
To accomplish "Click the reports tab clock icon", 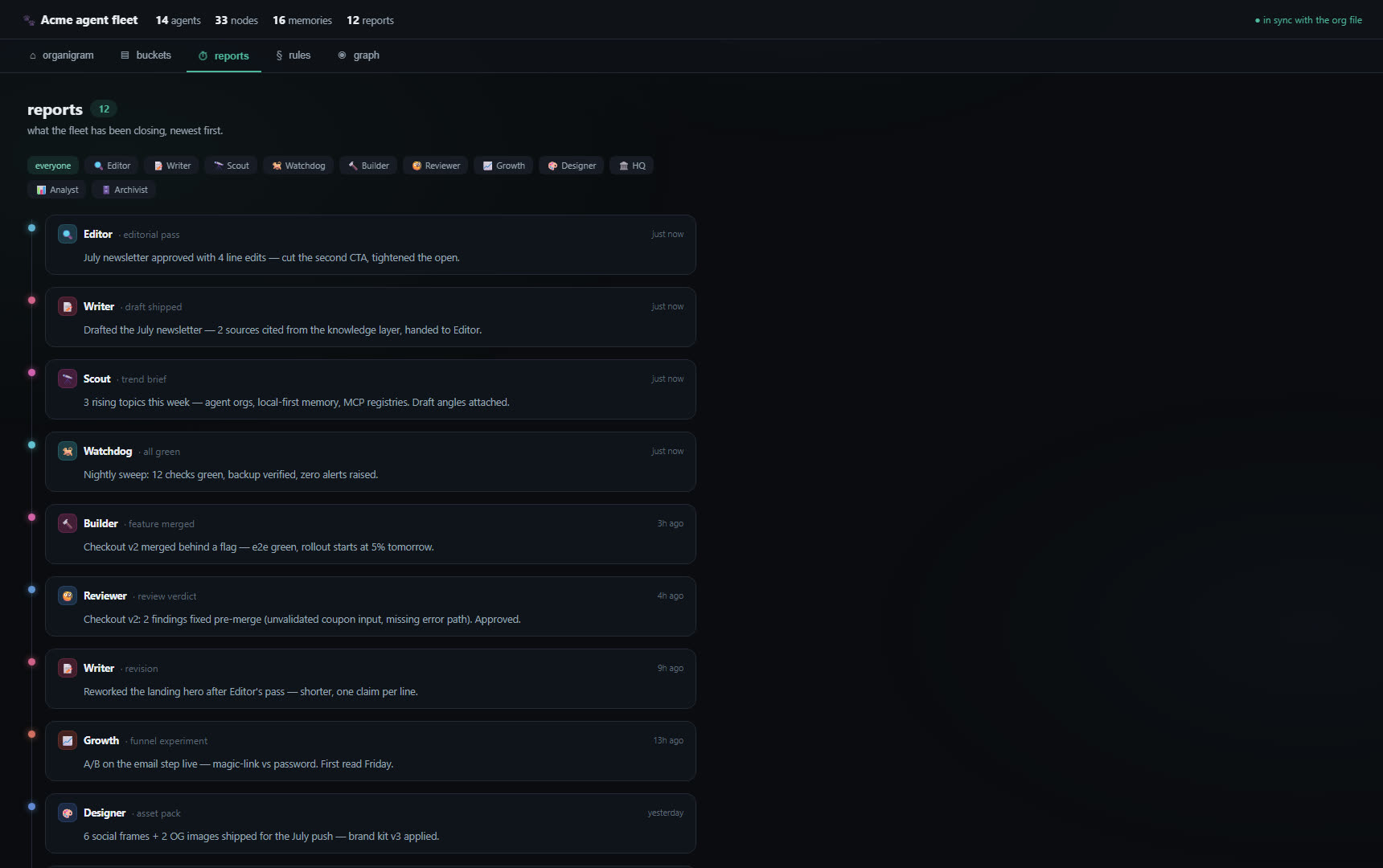I will pos(203,55).
